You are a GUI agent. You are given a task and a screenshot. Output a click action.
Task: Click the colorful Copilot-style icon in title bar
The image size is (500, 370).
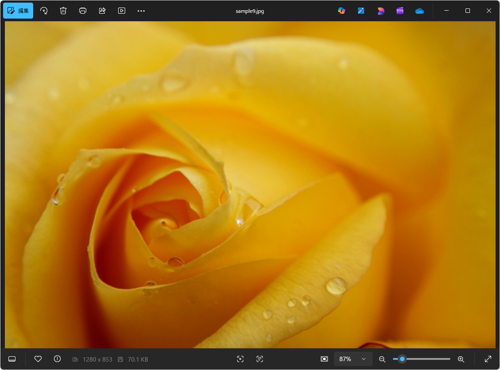click(341, 11)
